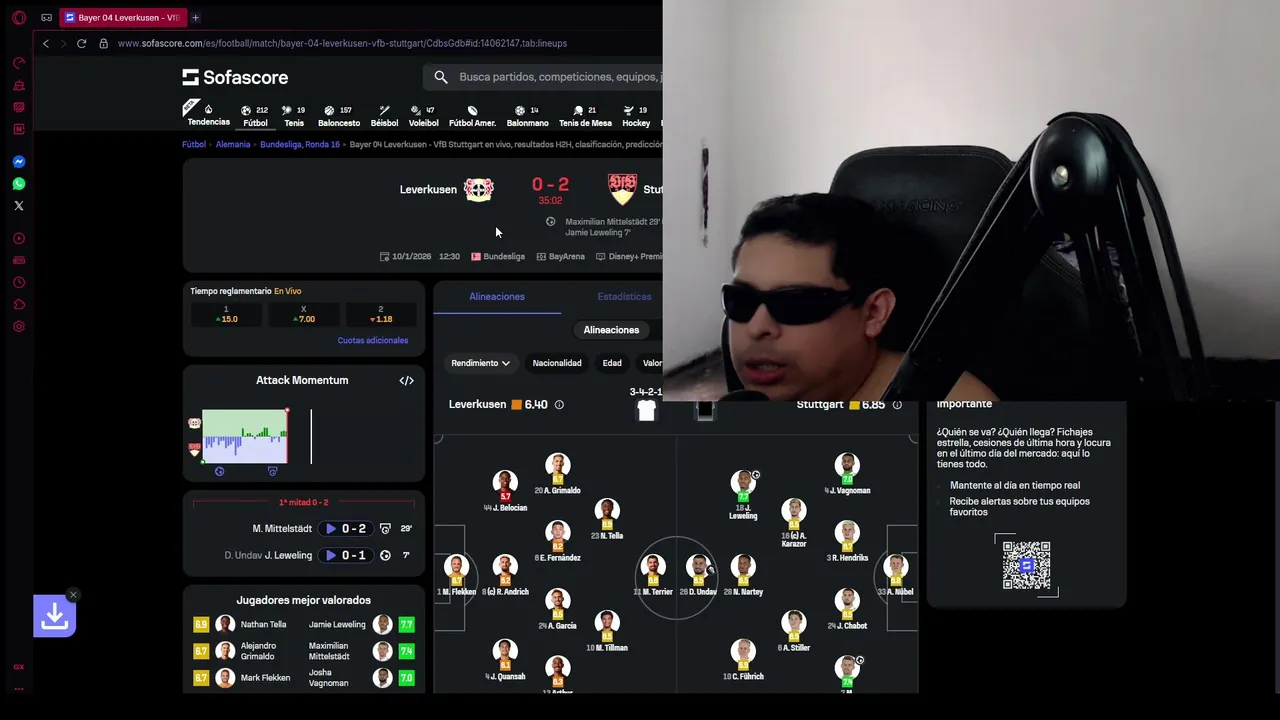Open X (Twitter) in the Opera sidebar
The image size is (1280, 720).
(x=18, y=205)
